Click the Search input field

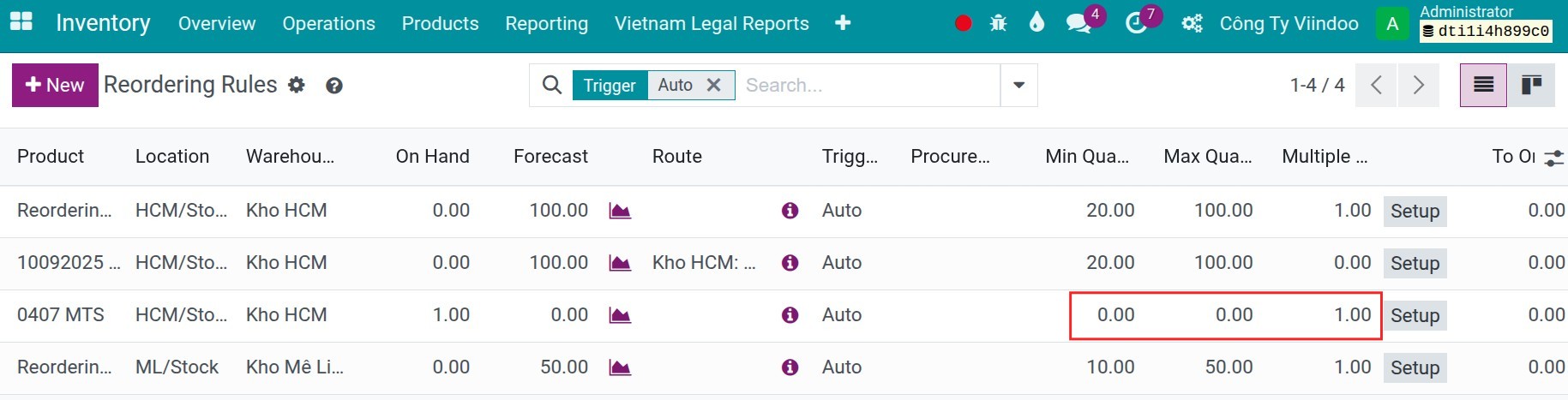click(868, 85)
